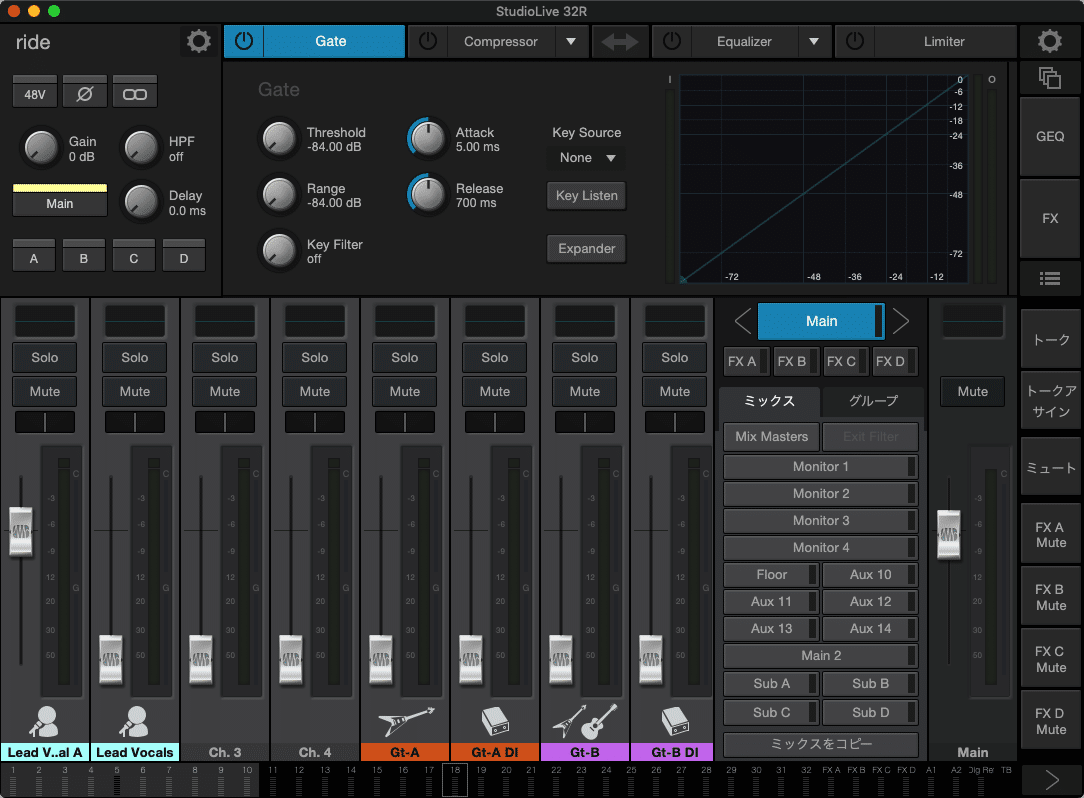Viewport: 1084px width, 798px height.
Task: Adjust the HPF knob
Action: pyautogui.click(x=141, y=148)
